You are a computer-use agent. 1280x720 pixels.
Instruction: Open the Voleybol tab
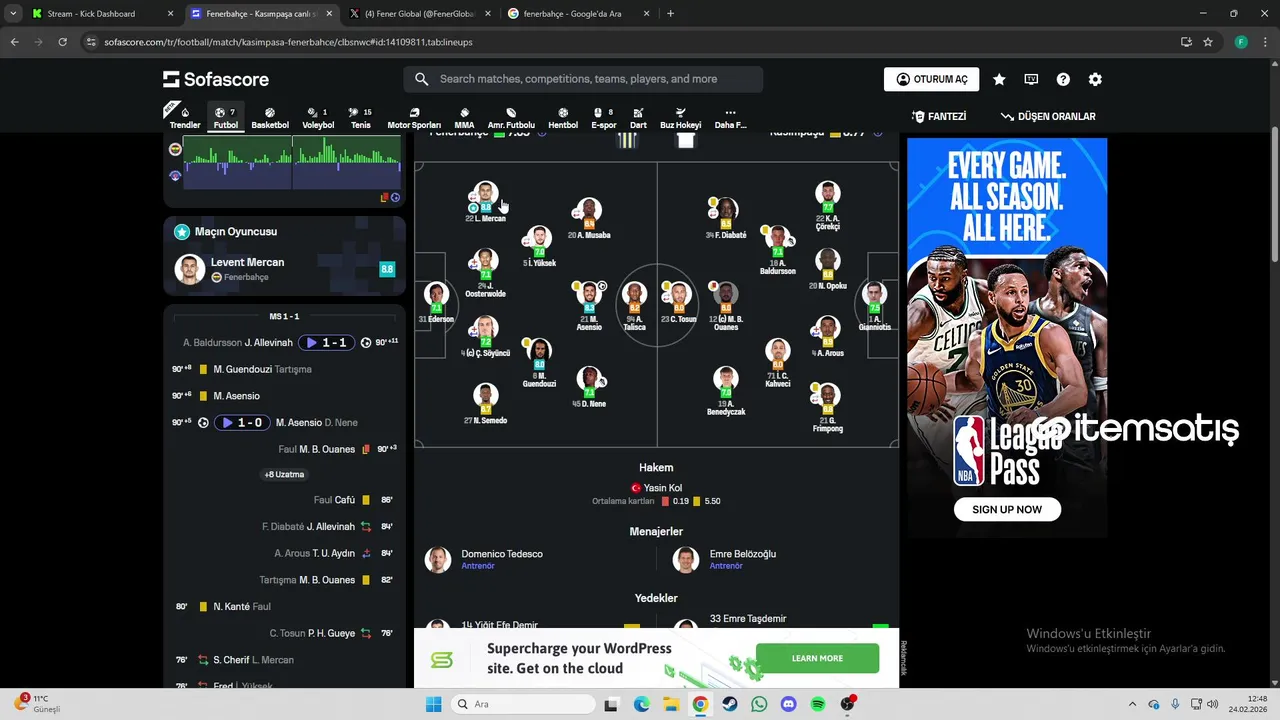pos(318,118)
